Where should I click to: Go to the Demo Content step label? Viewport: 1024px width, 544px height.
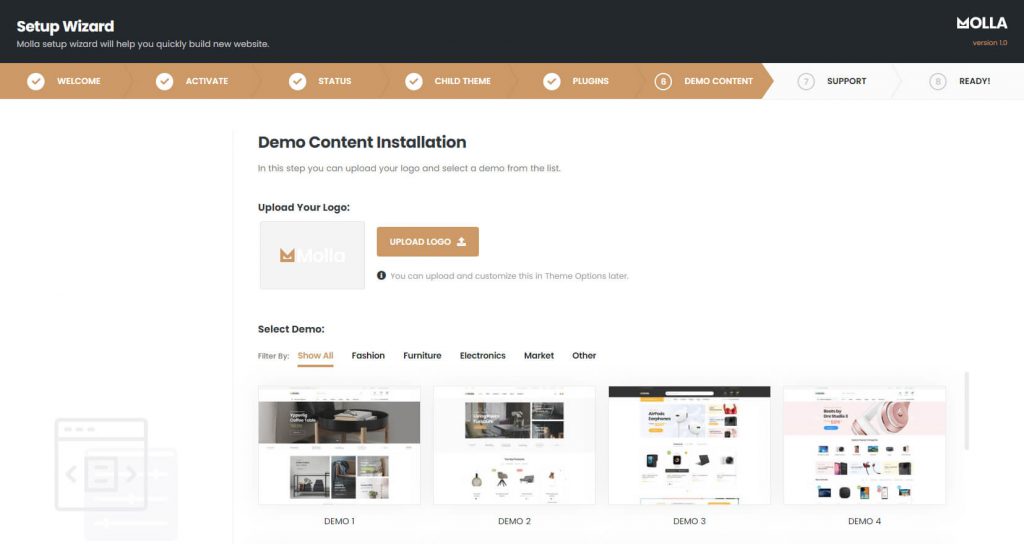point(718,81)
